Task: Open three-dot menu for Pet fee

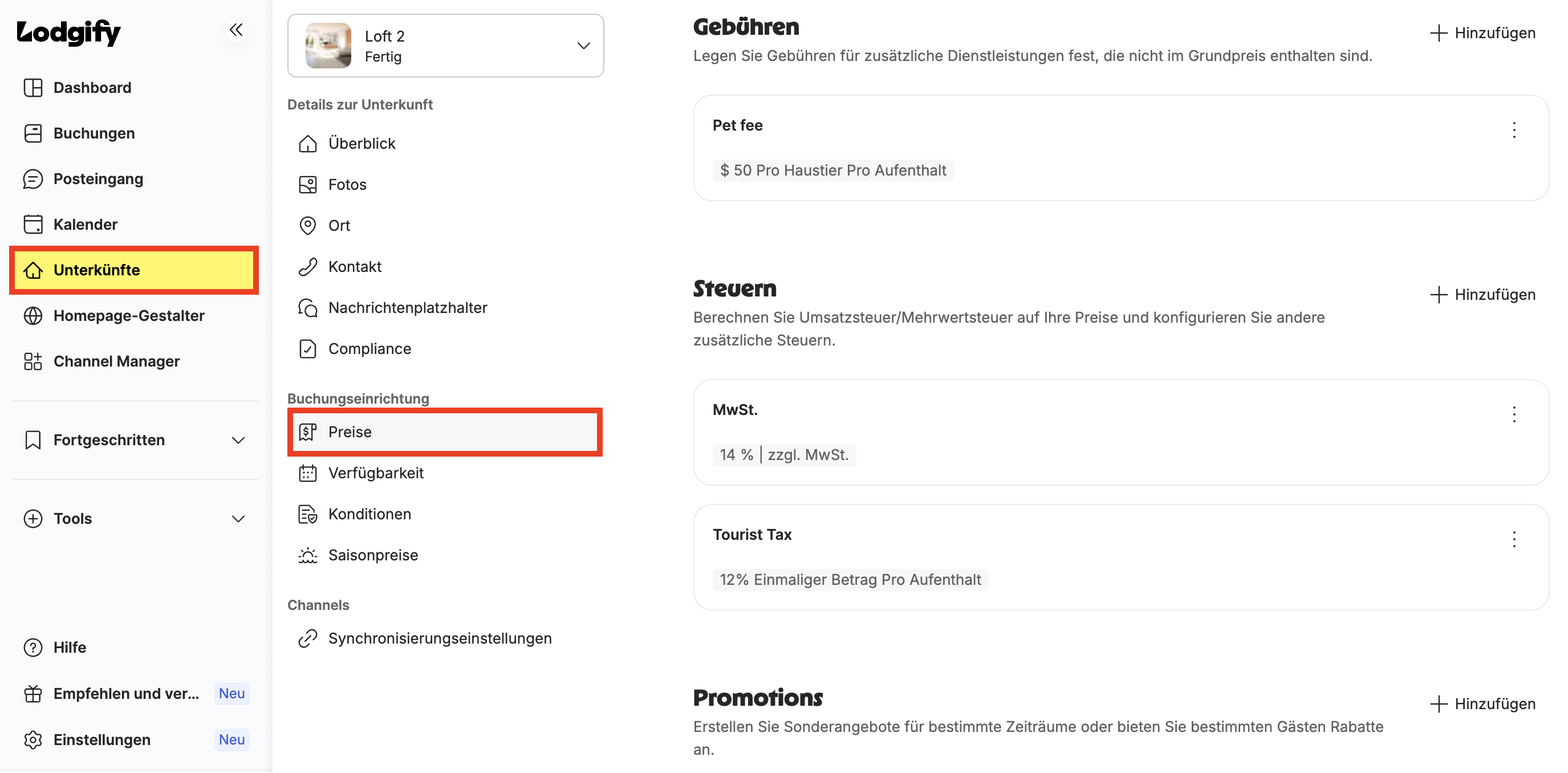Action: (x=1514, y=129)
